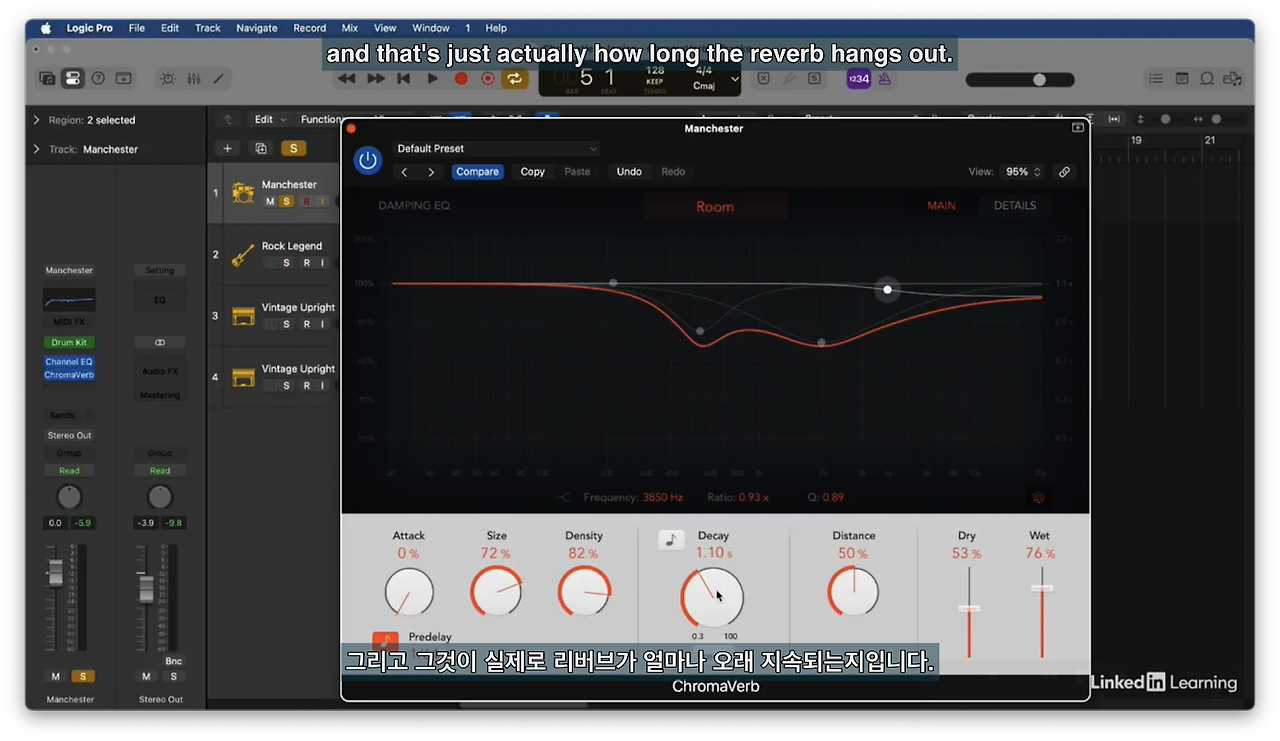Open Smart Controls dial icon
1280x741 pixels.
tap(167, 78)
